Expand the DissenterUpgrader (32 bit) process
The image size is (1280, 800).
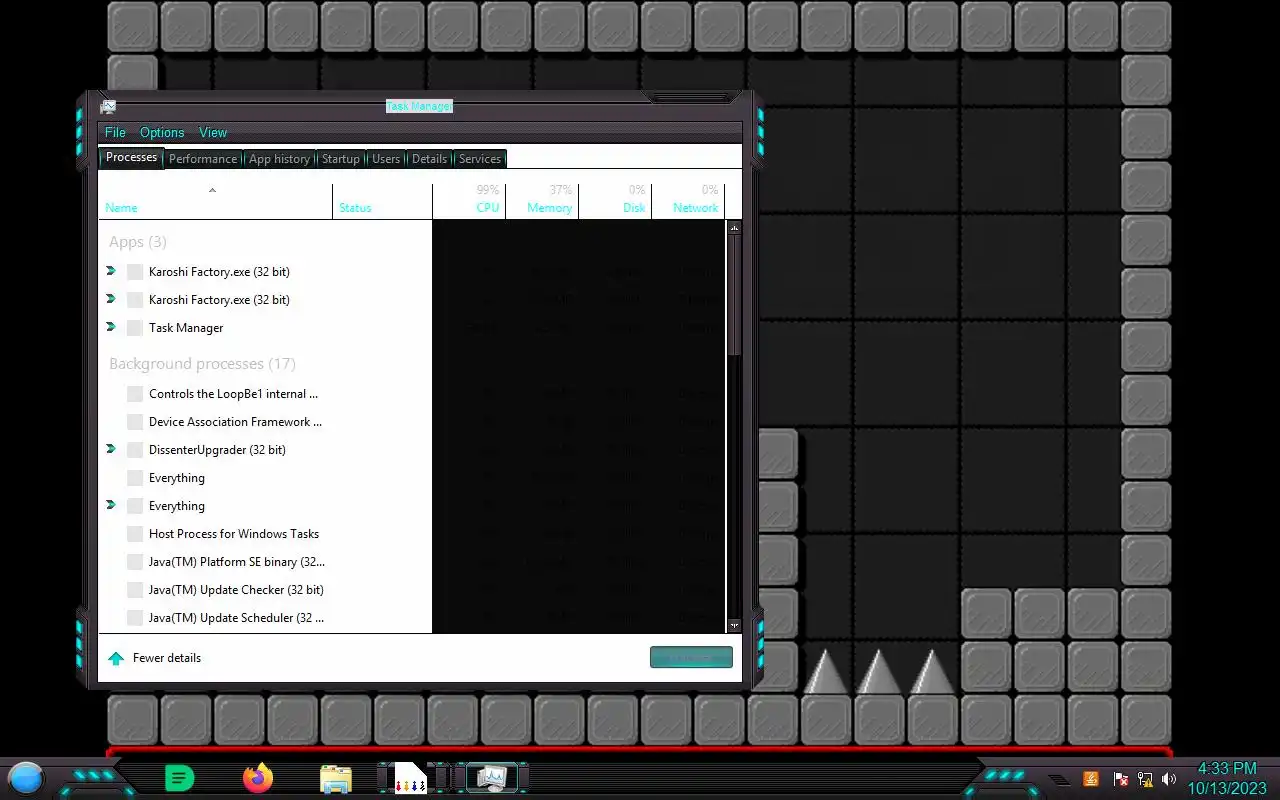point(111,449)
